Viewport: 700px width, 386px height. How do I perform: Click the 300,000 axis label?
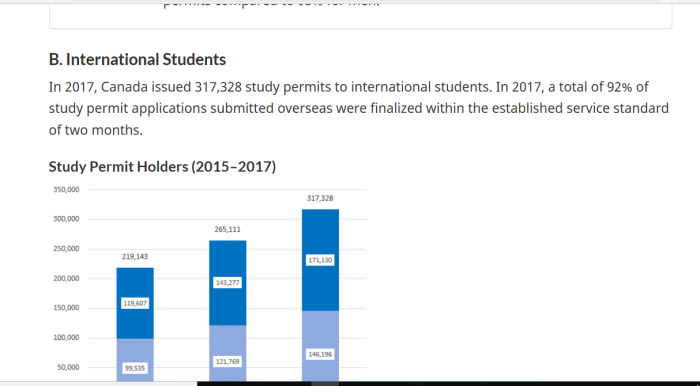coord(67,219)
